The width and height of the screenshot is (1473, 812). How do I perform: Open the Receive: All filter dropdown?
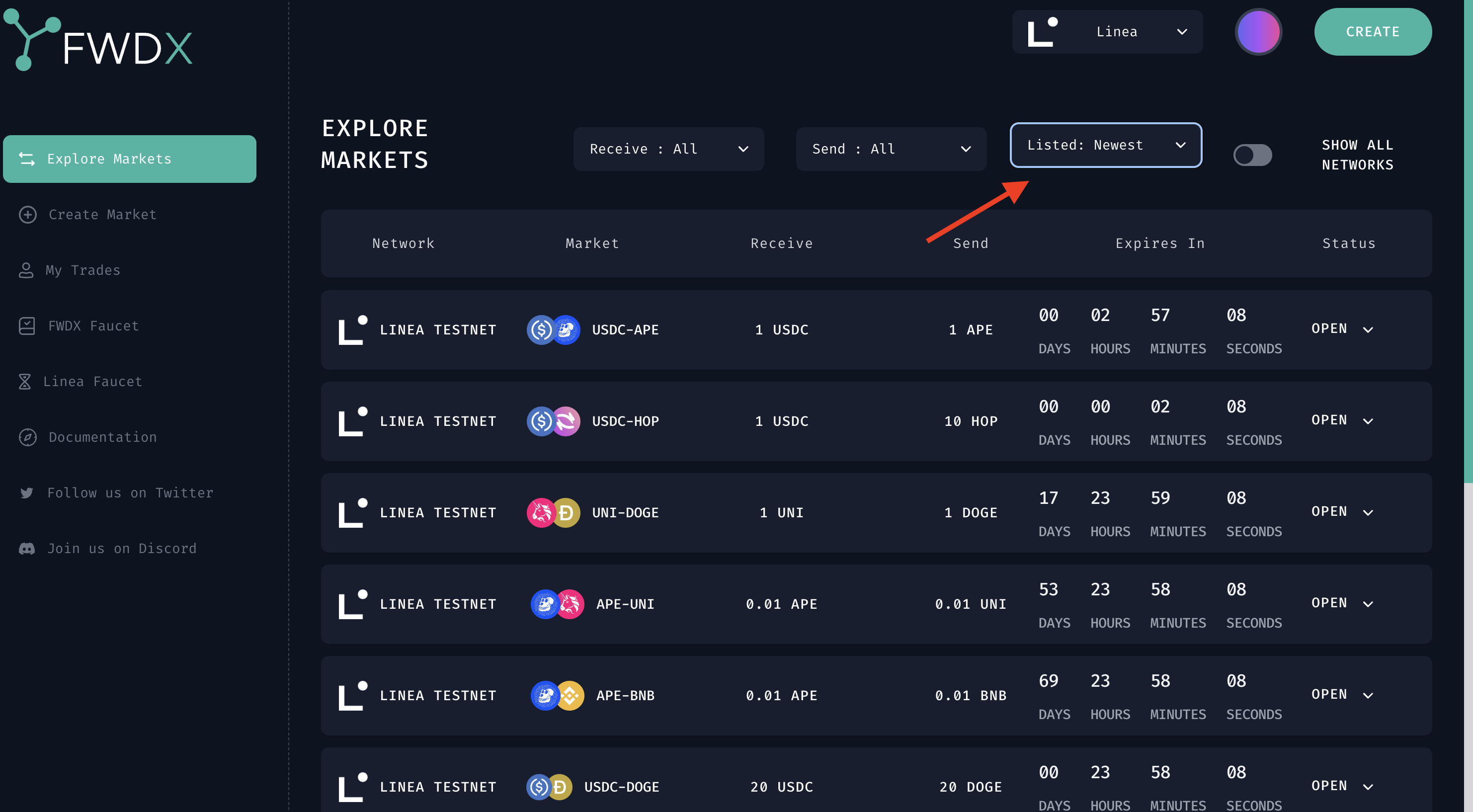point(668,149)
